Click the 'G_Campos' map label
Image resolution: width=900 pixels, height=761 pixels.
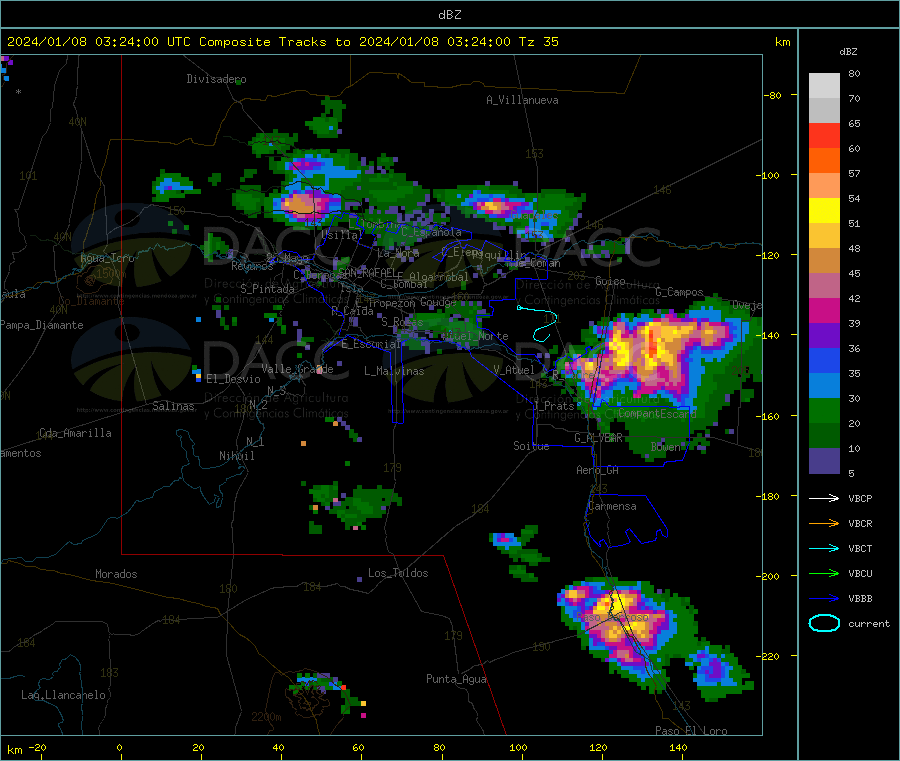pos(679,292)
